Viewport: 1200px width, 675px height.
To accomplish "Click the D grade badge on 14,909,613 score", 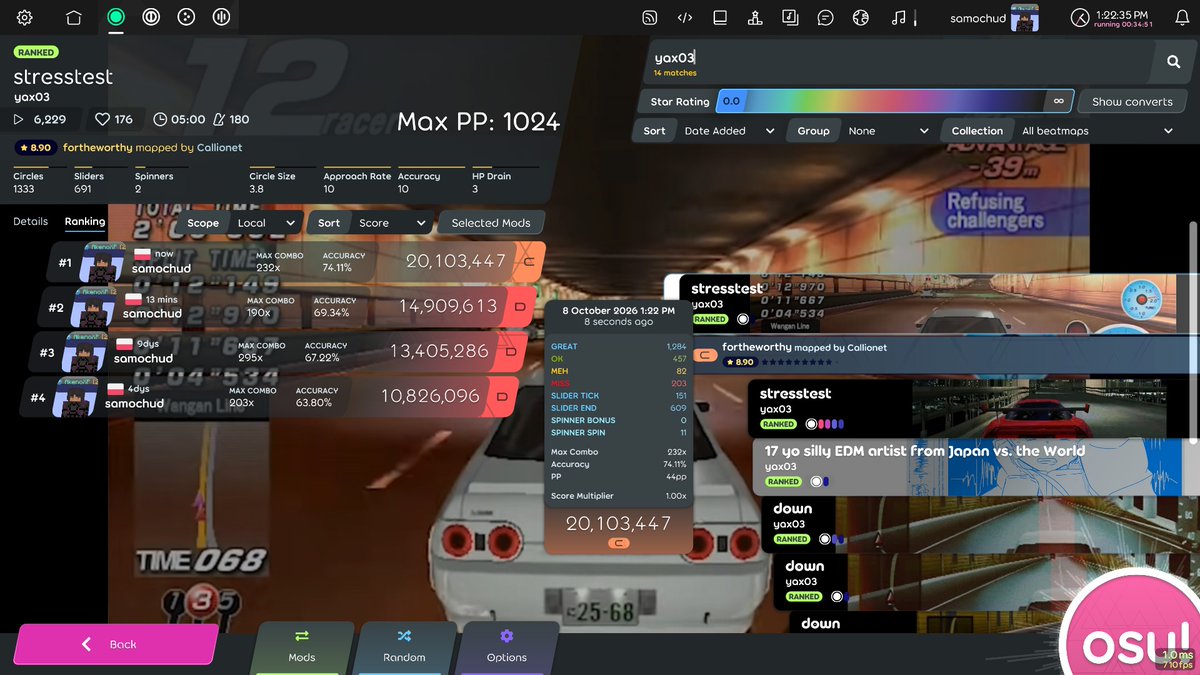I will [520, 306].
